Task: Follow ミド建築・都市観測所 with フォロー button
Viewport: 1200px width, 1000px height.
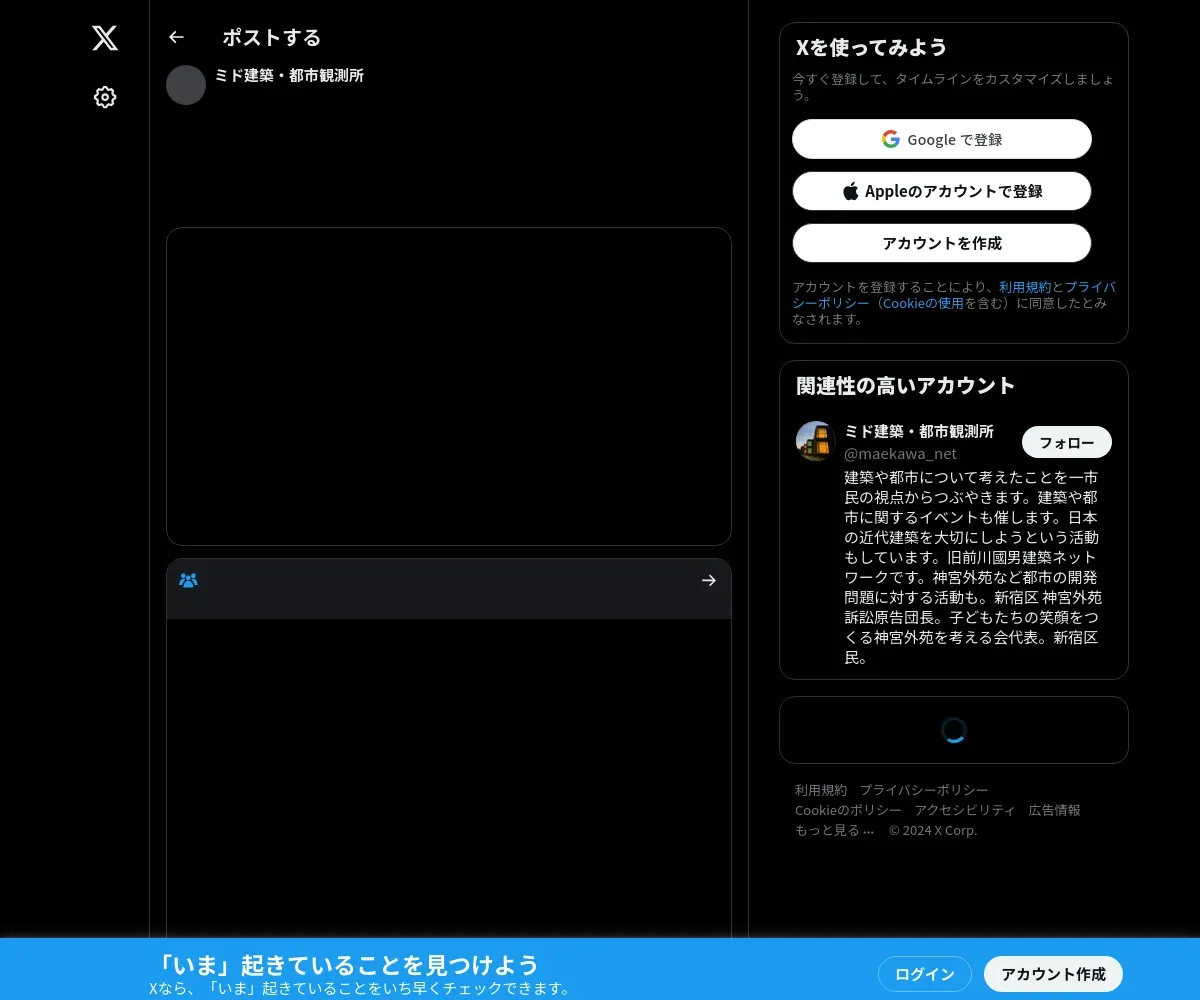Action: (x=1067, y=442)
